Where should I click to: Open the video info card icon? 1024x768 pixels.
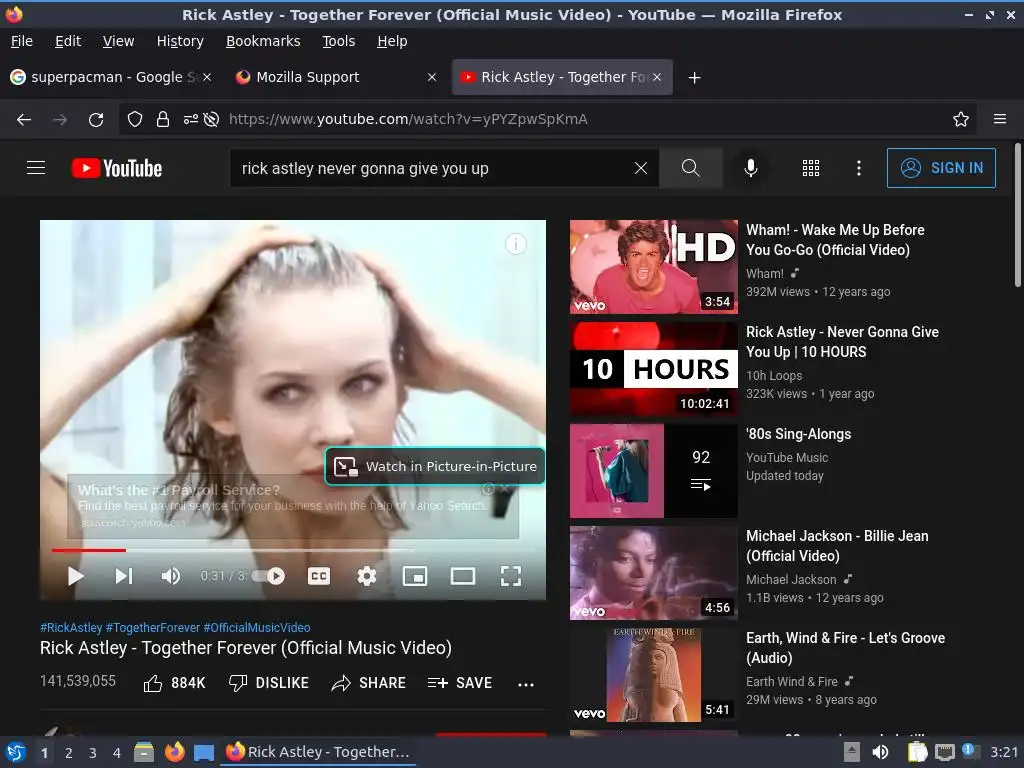(516, 244)
